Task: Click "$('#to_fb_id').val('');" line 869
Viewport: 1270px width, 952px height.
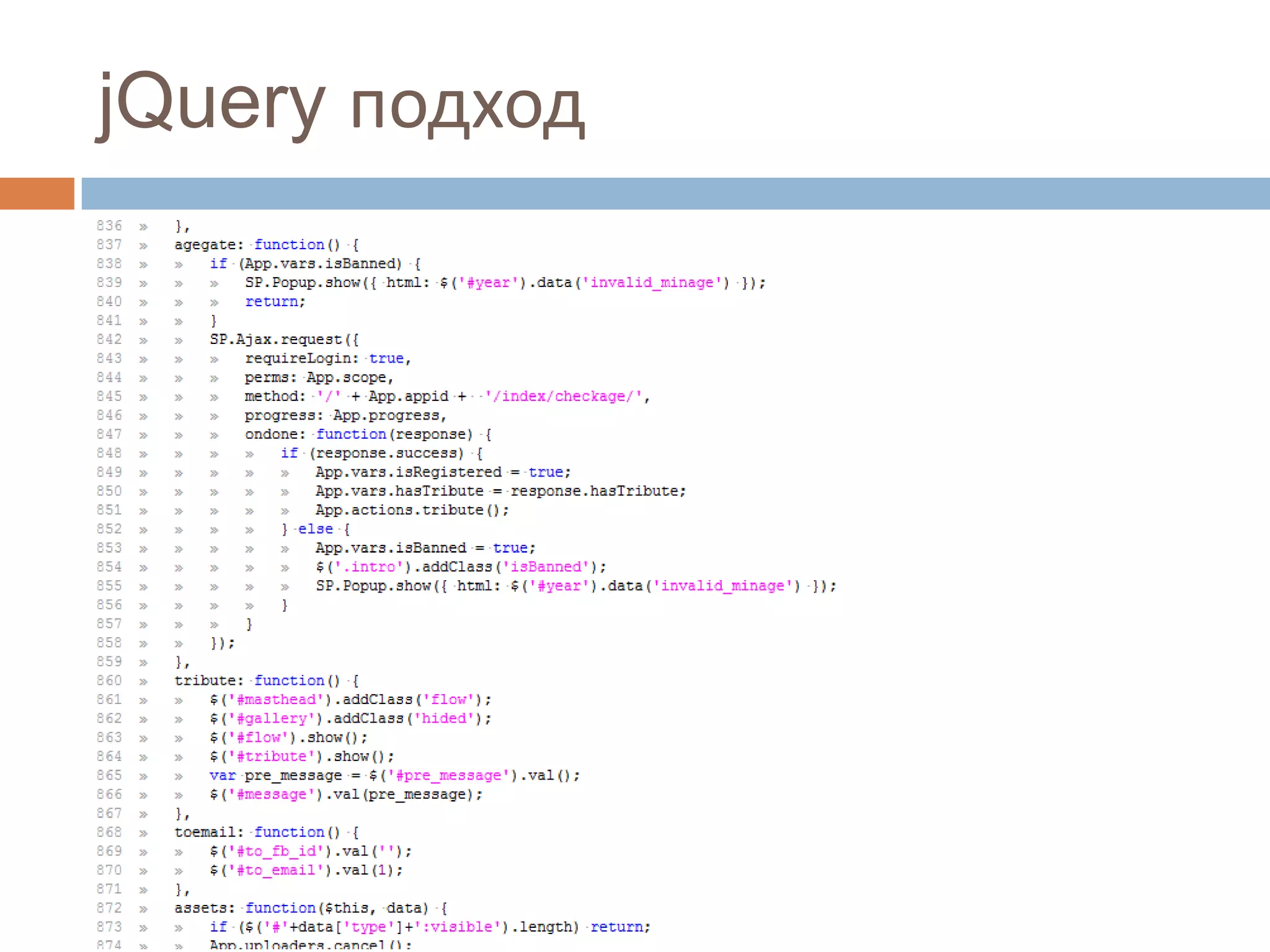Action: [311, 852]
